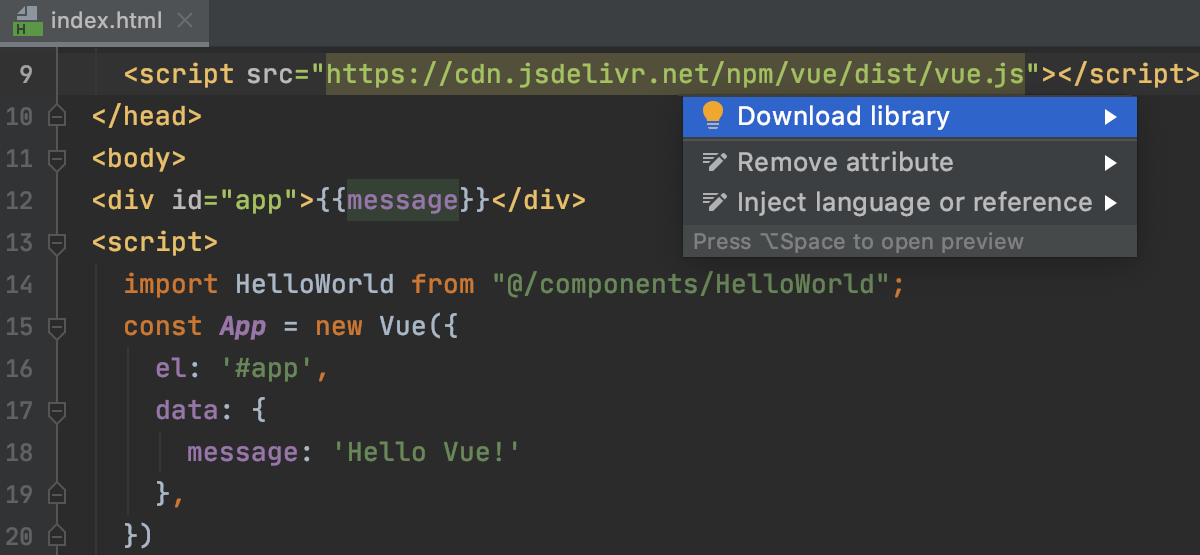The width and height of the screenshot is (1200, 555).
Task: Click the pencil icon beside Inject language
Action: [x=714, y=202]
